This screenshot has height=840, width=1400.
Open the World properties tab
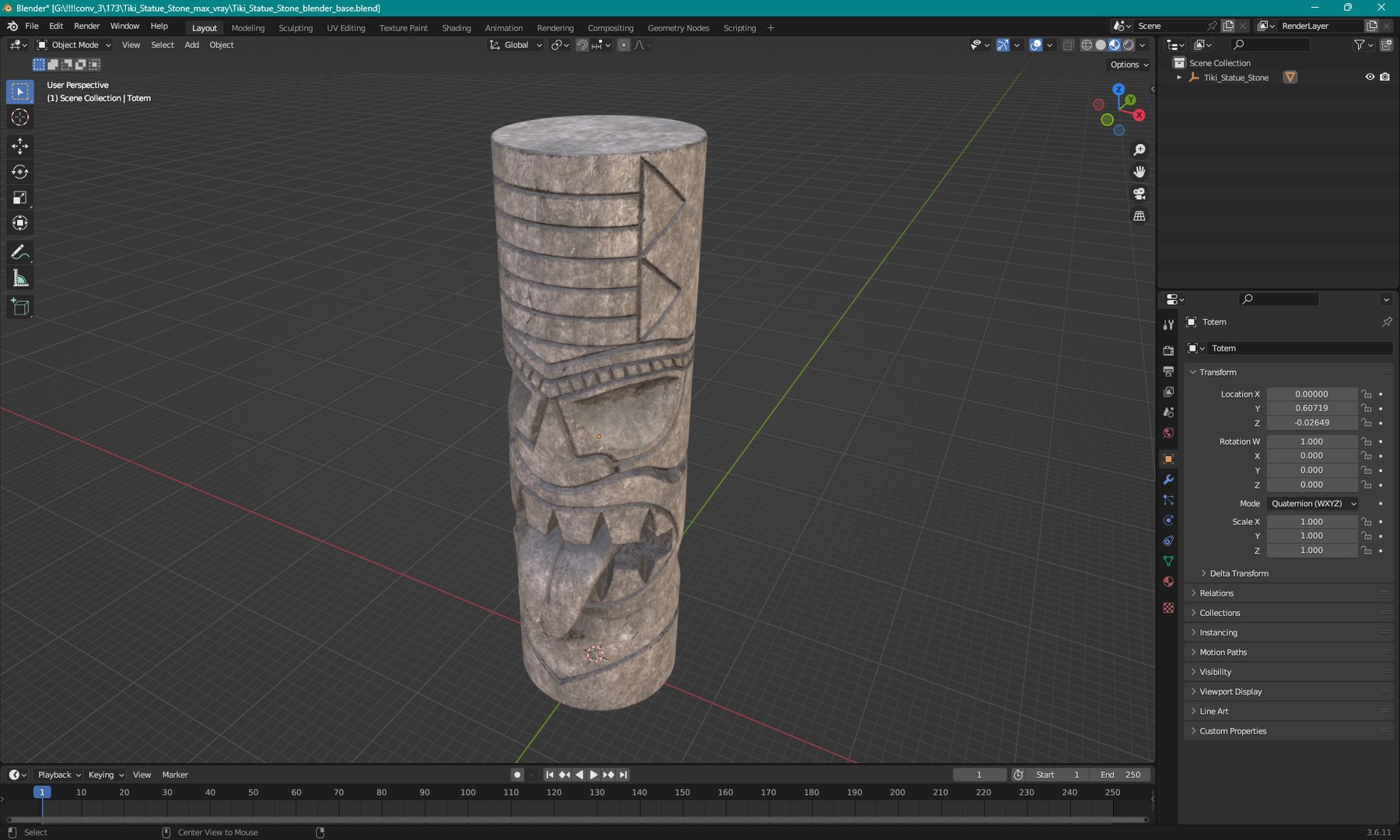pyautogui.click(x=1168, y=433)
